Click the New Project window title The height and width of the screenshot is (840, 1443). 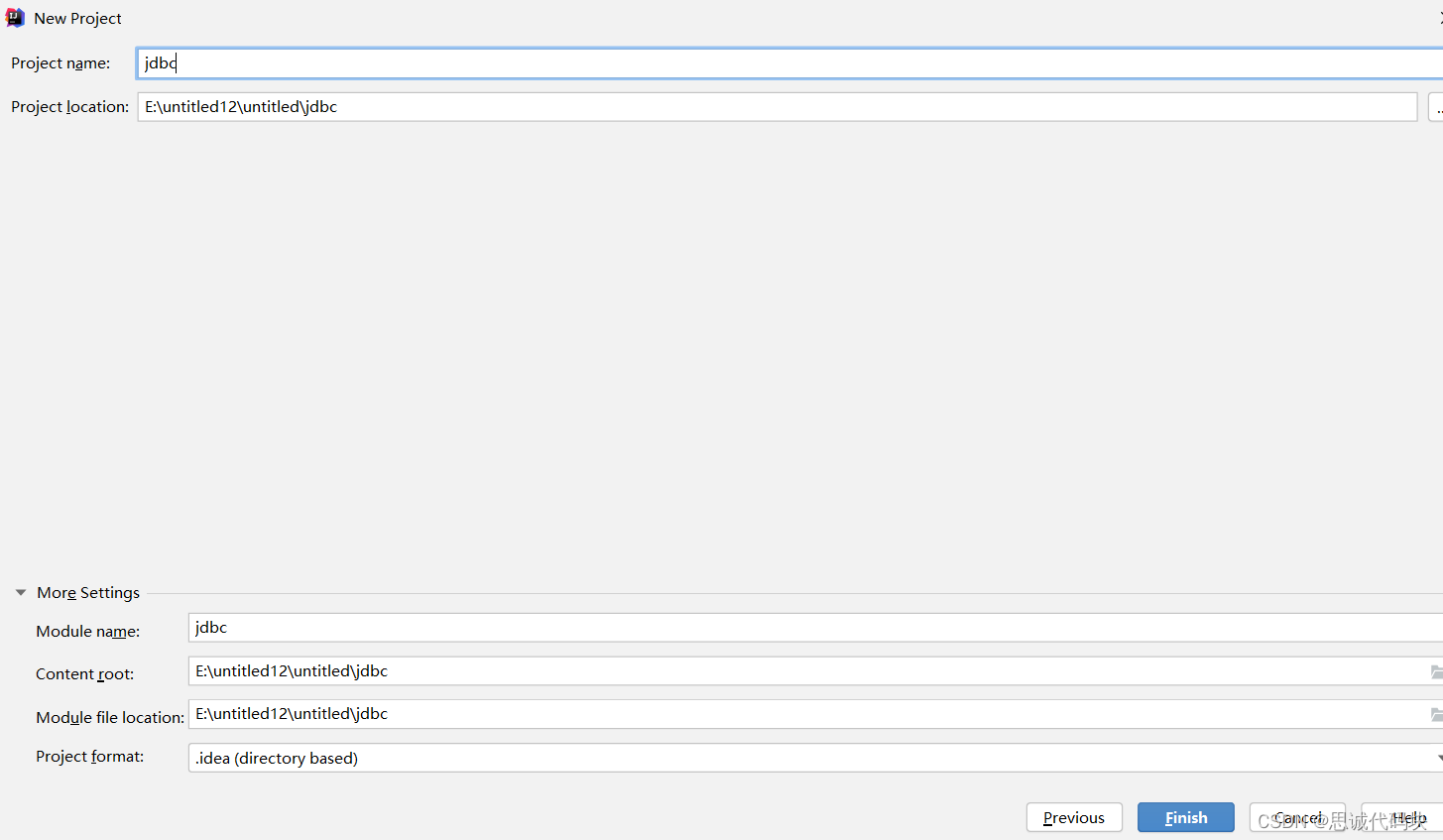[77, 19]
